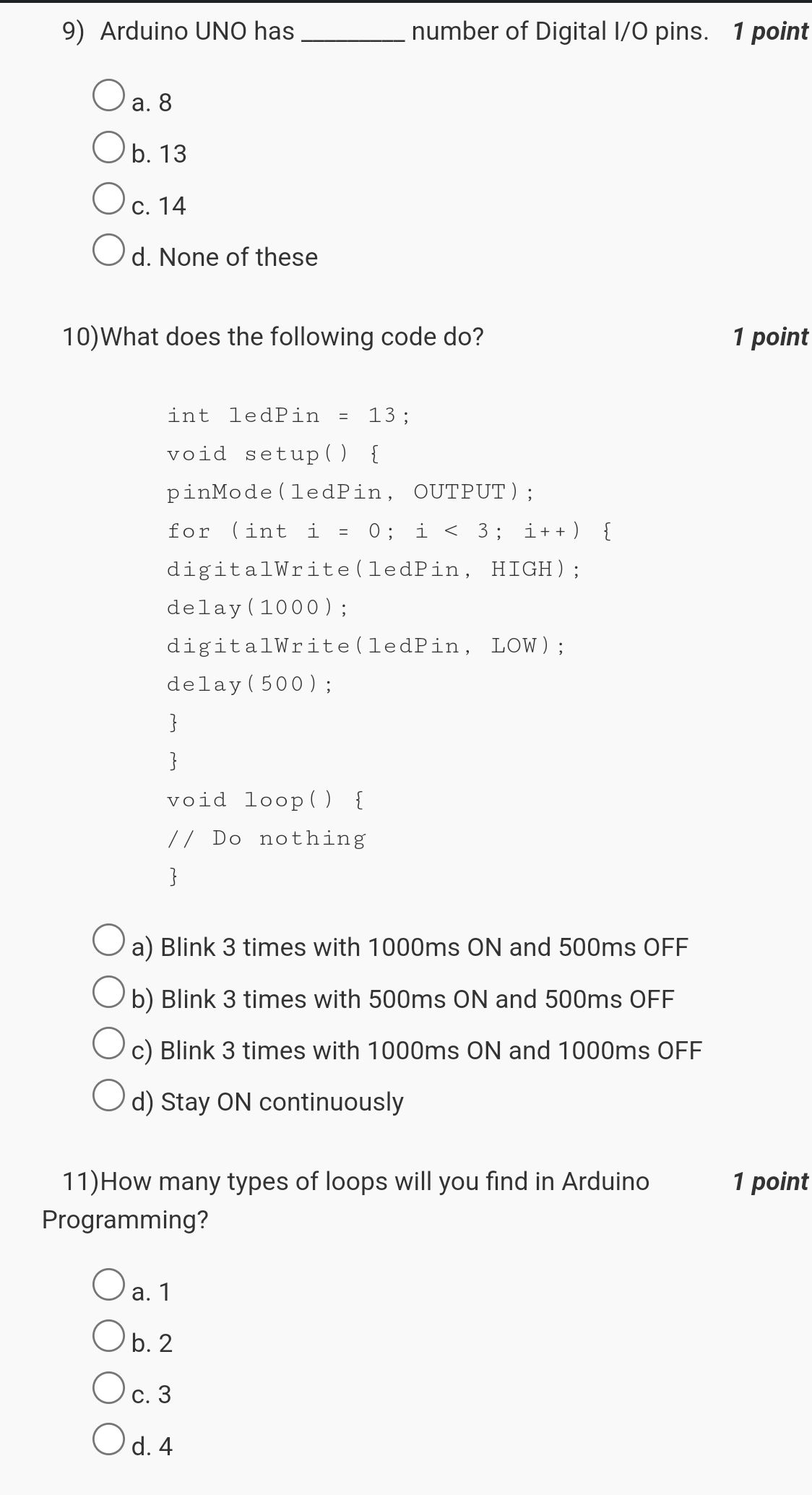Click the 'pinMode(ledPin, OUTPUT);' code line

pos(350,492)
